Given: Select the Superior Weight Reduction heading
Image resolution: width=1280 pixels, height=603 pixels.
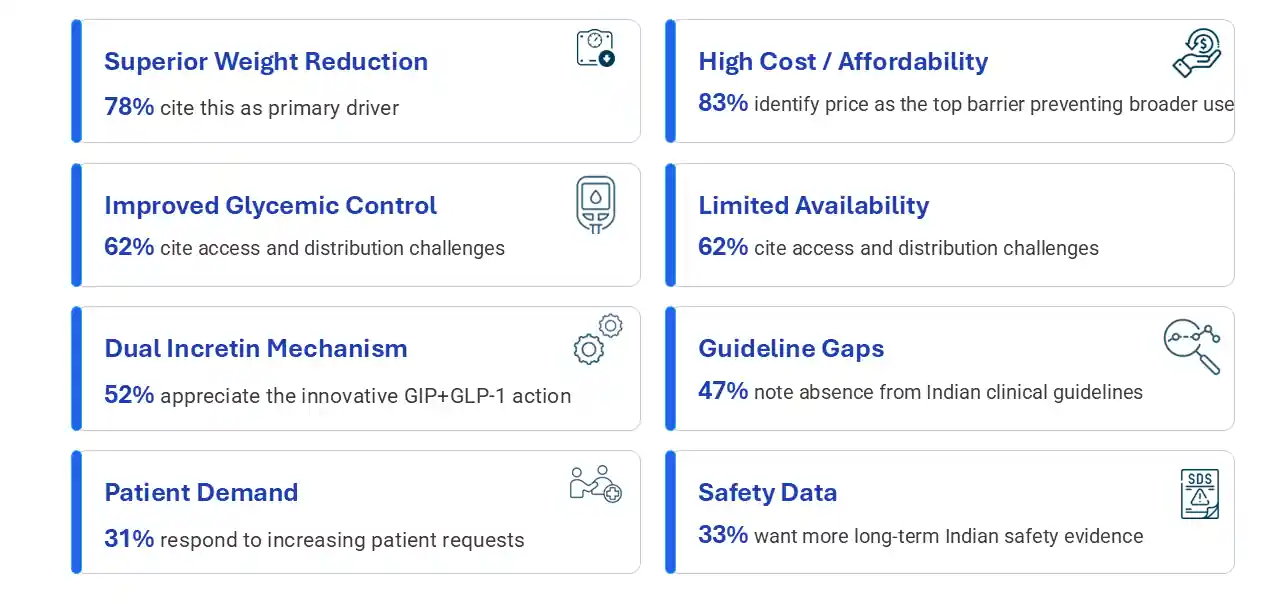Looking at the screenshot, I should point(266,61).
